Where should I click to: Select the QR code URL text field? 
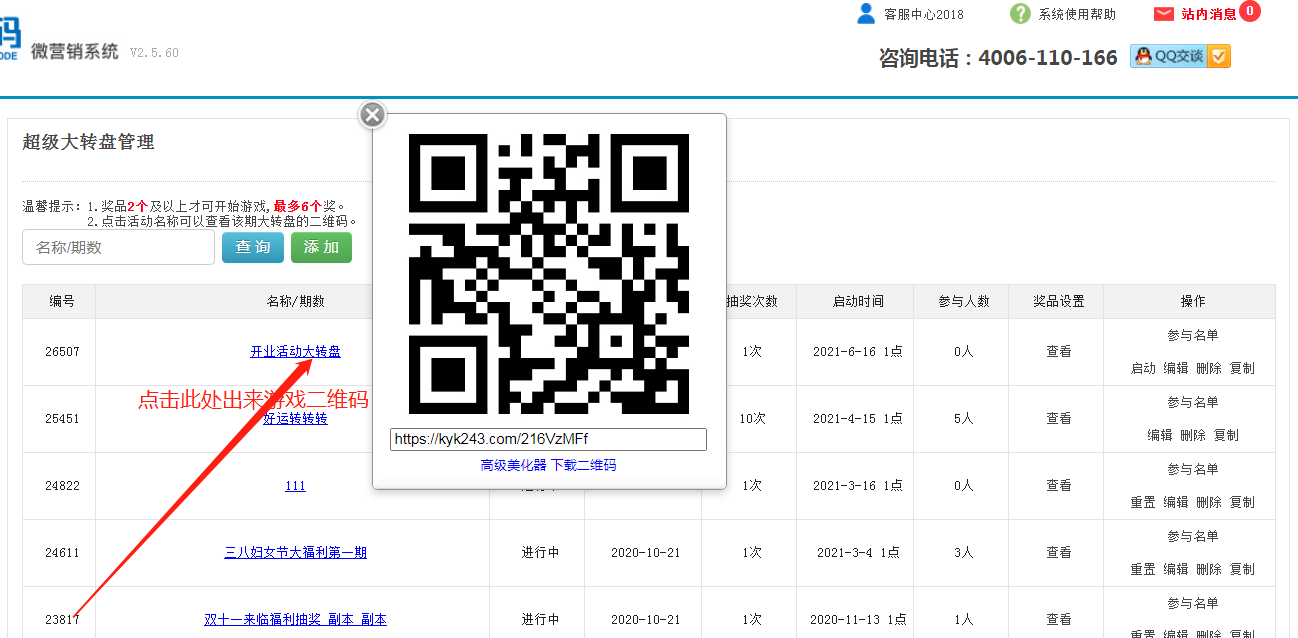click(548, 439)
